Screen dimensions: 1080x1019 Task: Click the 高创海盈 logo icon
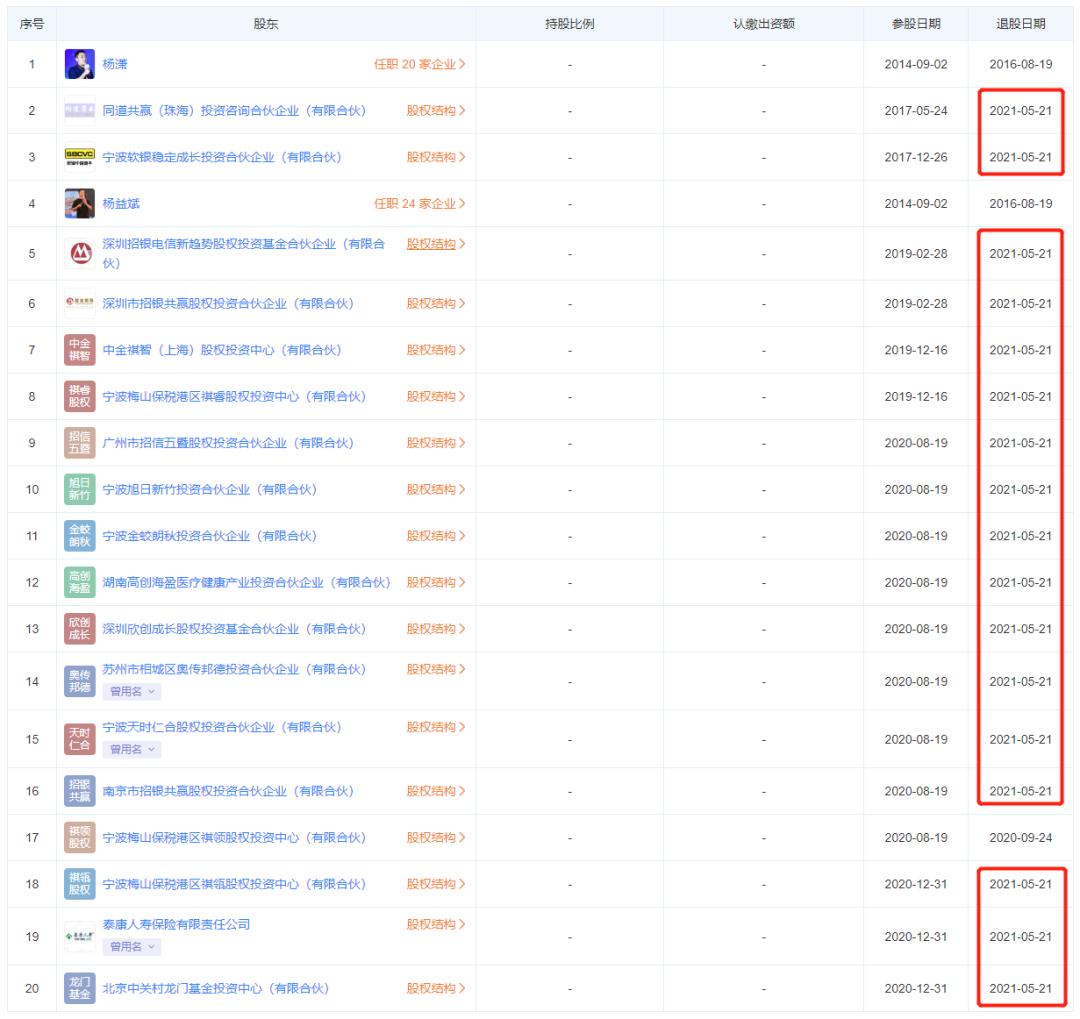coord(79,582)
